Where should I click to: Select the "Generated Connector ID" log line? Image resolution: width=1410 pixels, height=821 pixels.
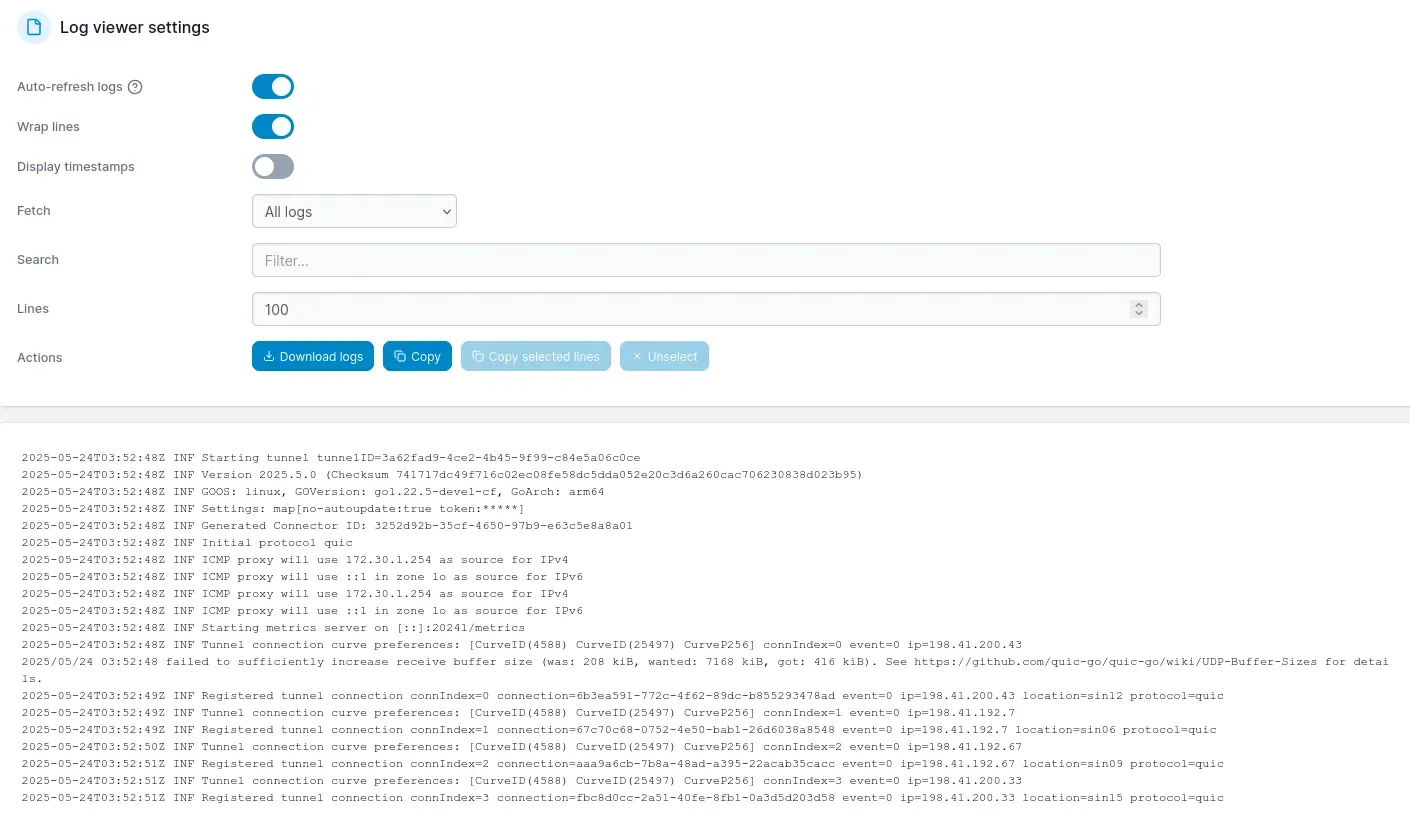click(x=327, y=526)
